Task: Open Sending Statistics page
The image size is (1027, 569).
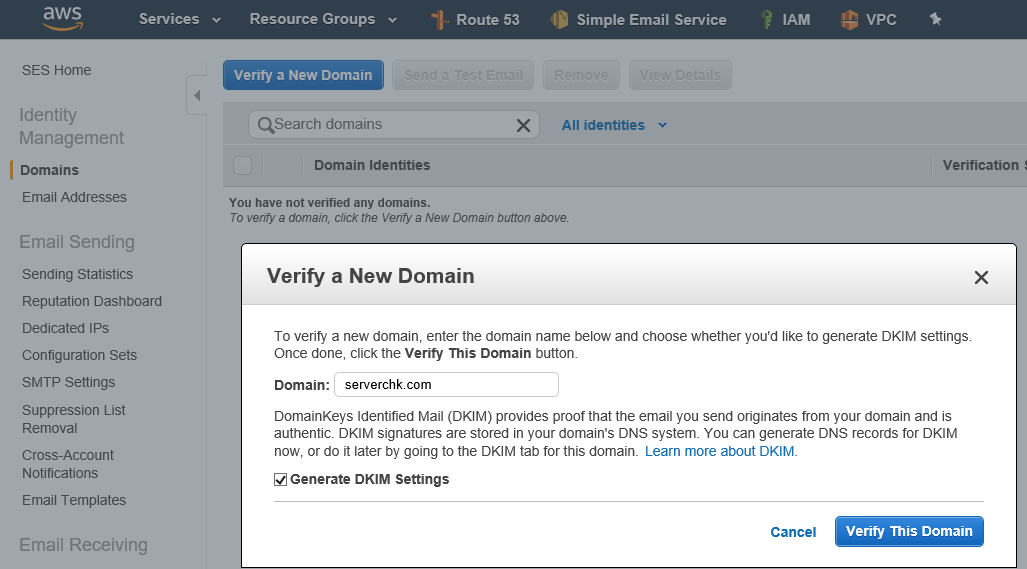Action: 77,274
